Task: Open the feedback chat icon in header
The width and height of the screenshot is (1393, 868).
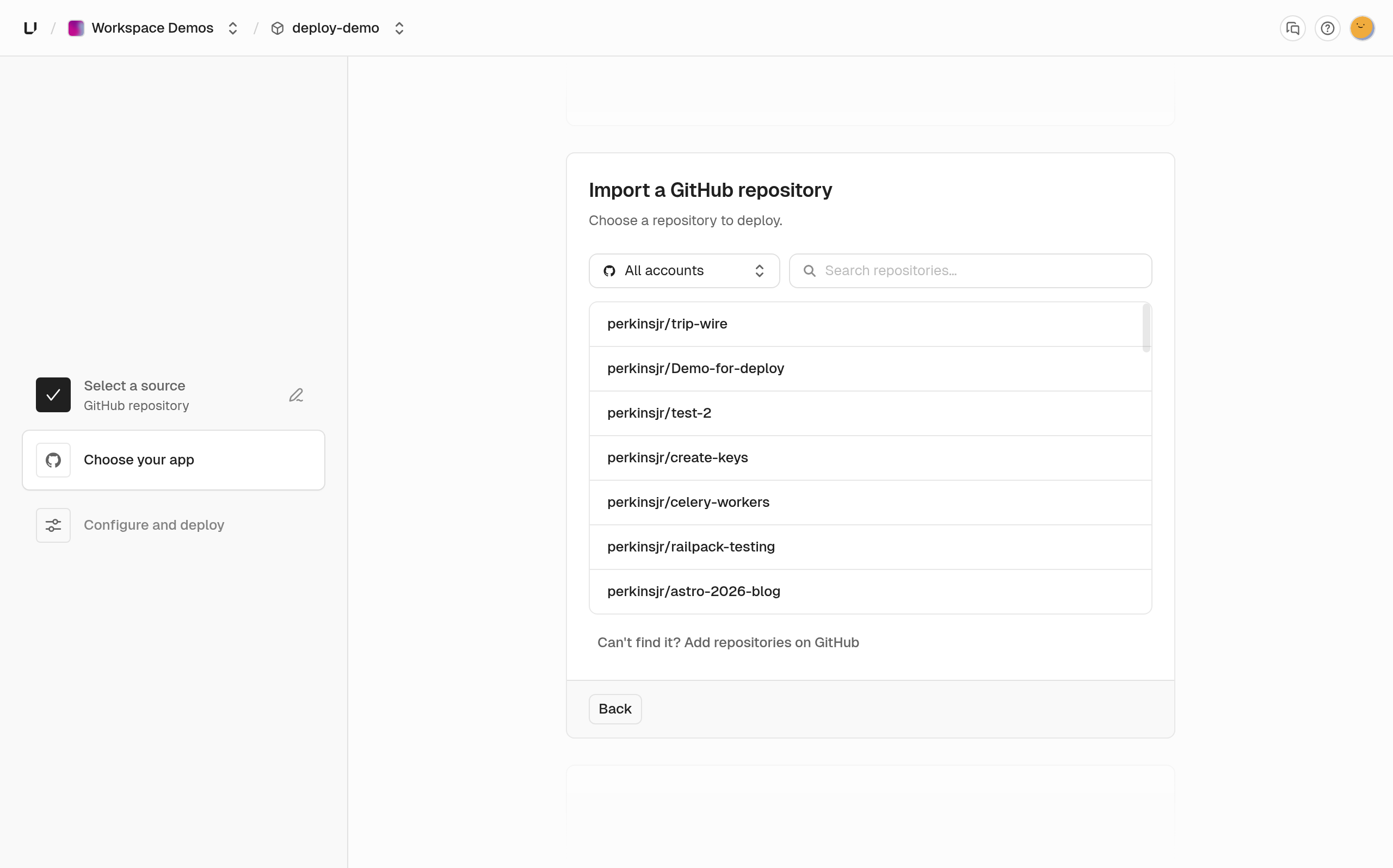Action: (x=1292, y=28)
